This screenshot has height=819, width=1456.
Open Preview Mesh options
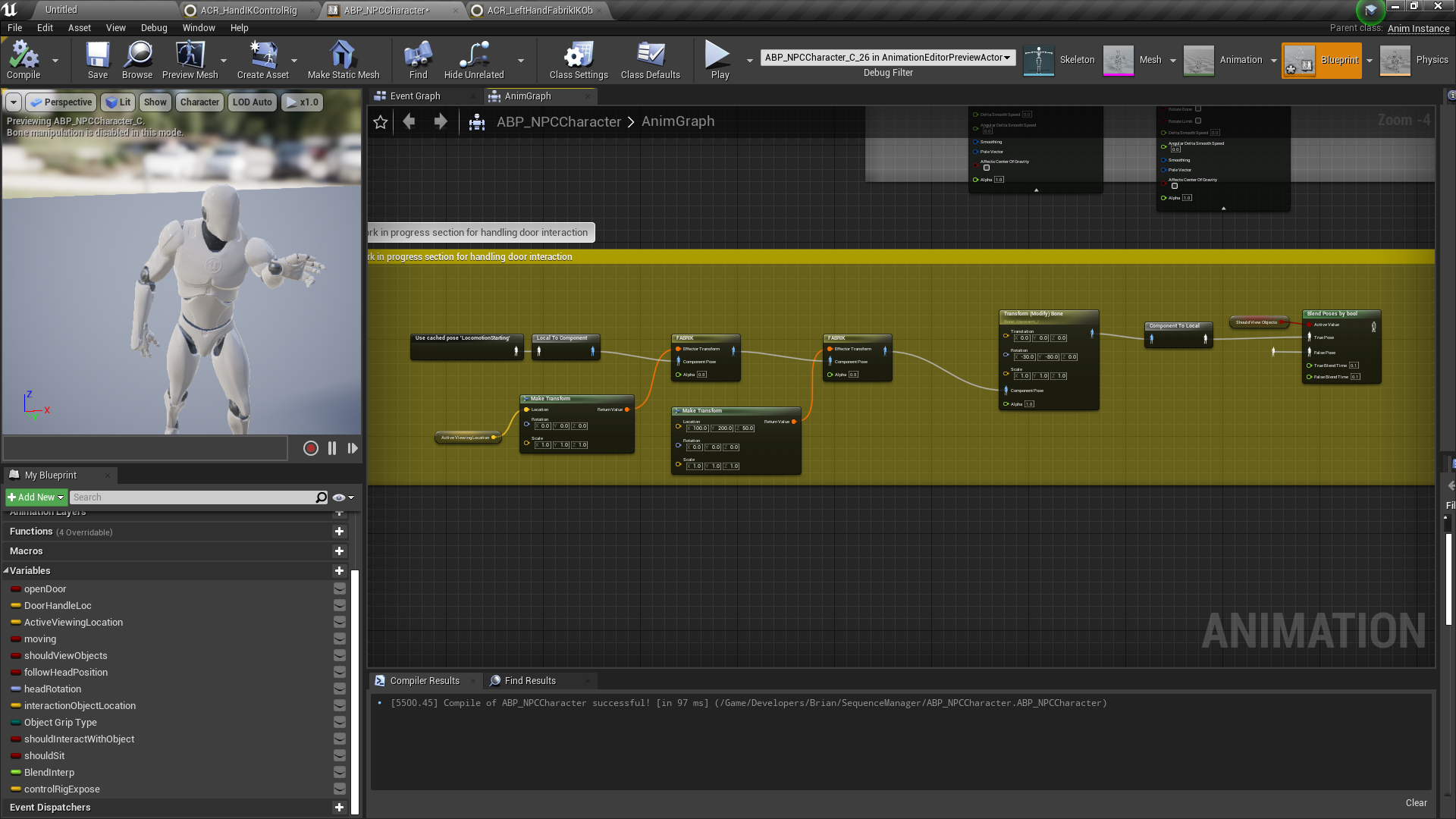click(x=222, y=60)
